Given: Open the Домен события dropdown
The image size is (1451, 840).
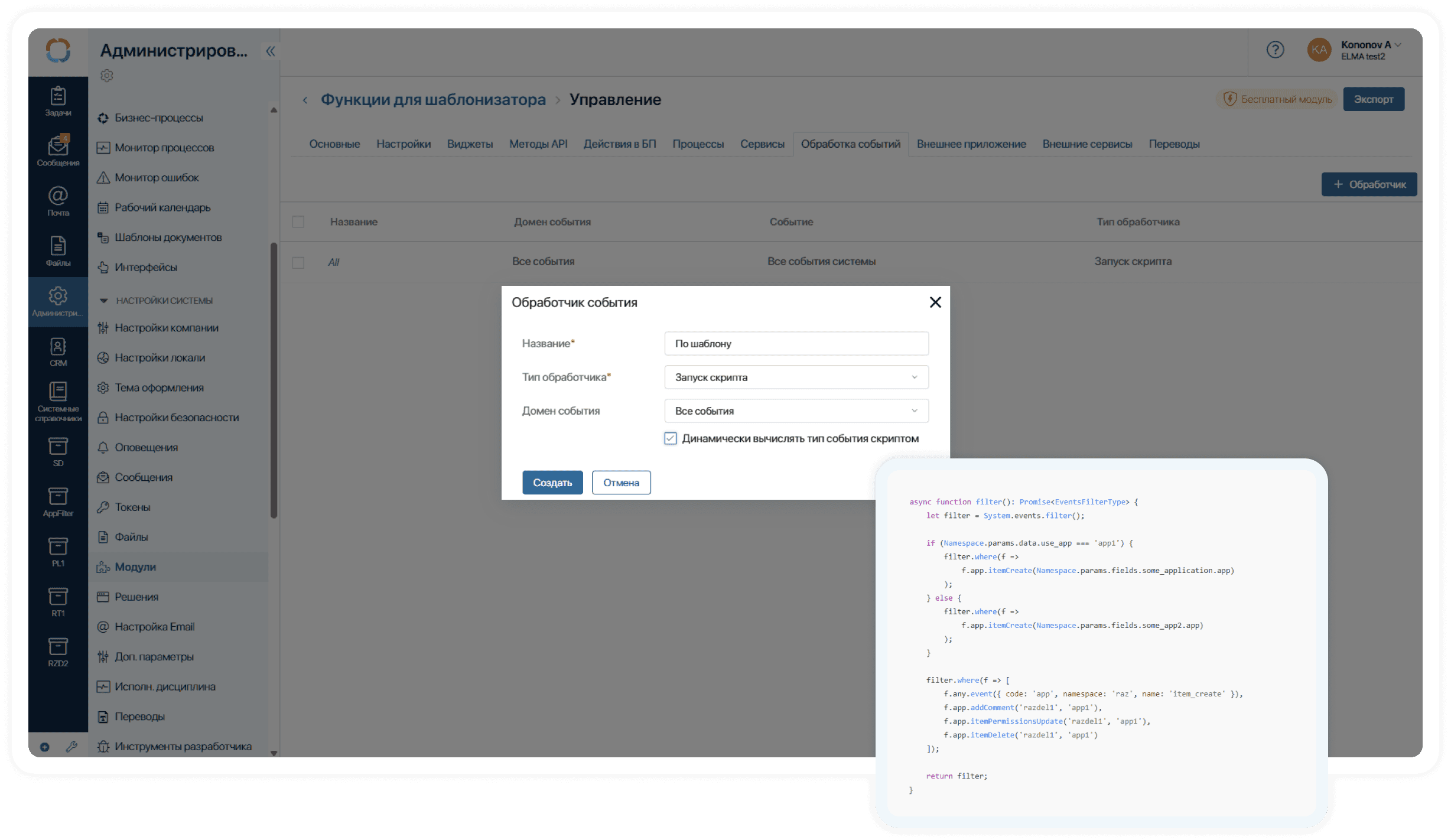Looking at the screenshot, I should tap(796, 411).
